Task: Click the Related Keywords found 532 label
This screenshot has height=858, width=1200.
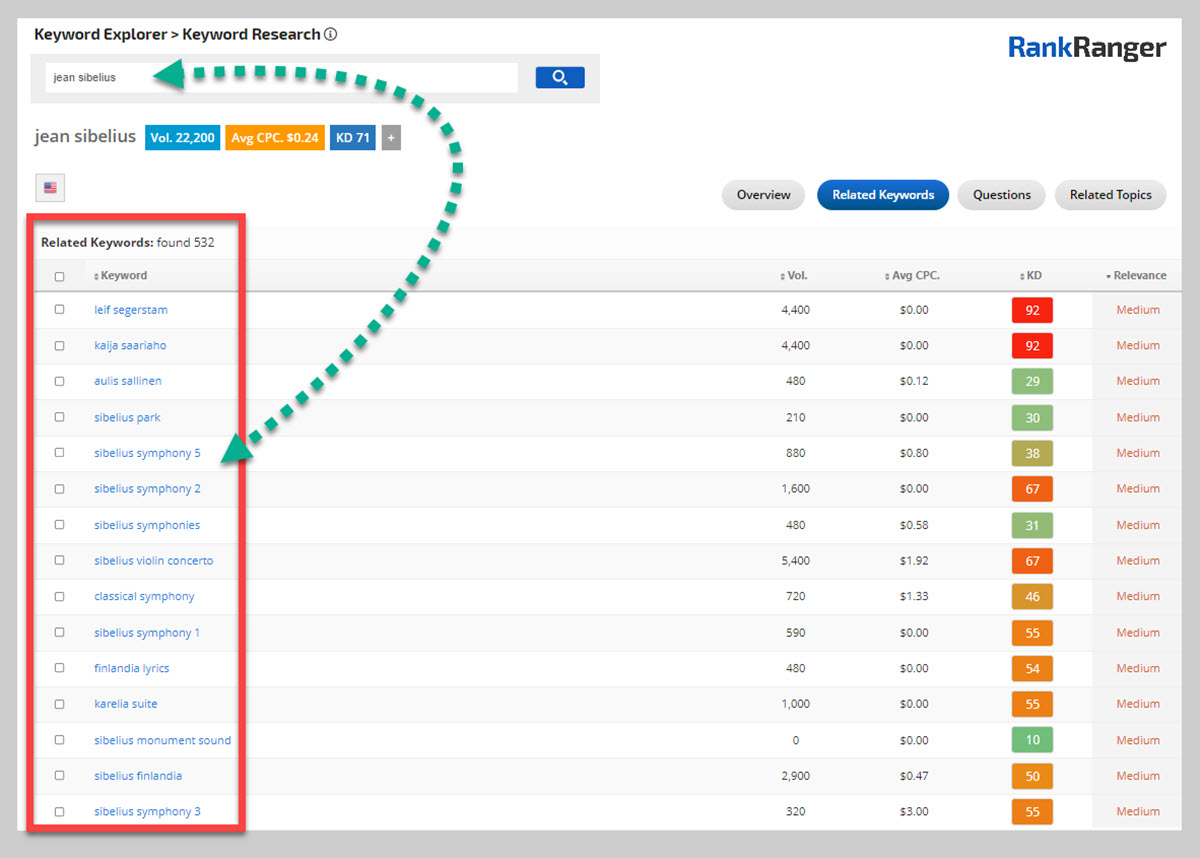Action: [127, 242]
